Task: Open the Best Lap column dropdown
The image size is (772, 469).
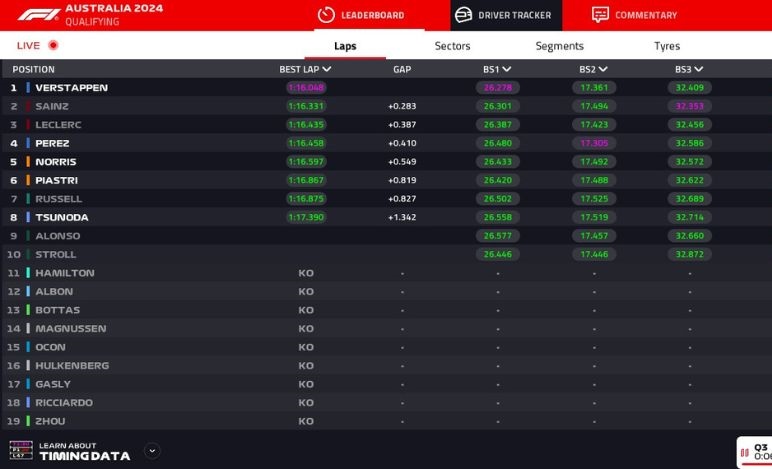Action: tap(327, 70)
